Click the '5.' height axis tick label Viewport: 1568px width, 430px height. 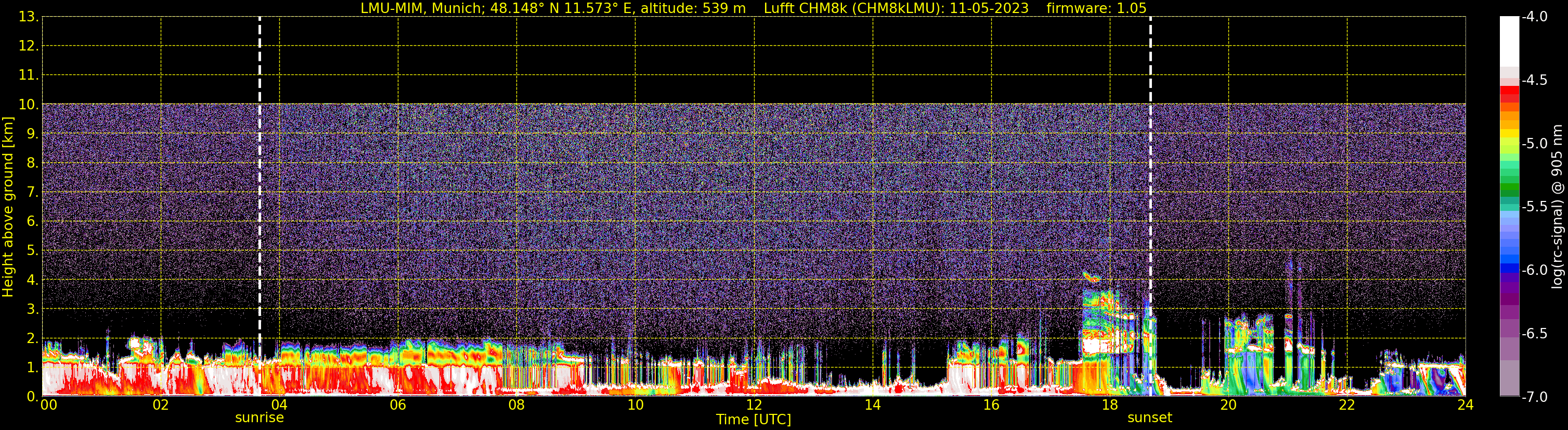pyautogui.click(x=32, y=250)
